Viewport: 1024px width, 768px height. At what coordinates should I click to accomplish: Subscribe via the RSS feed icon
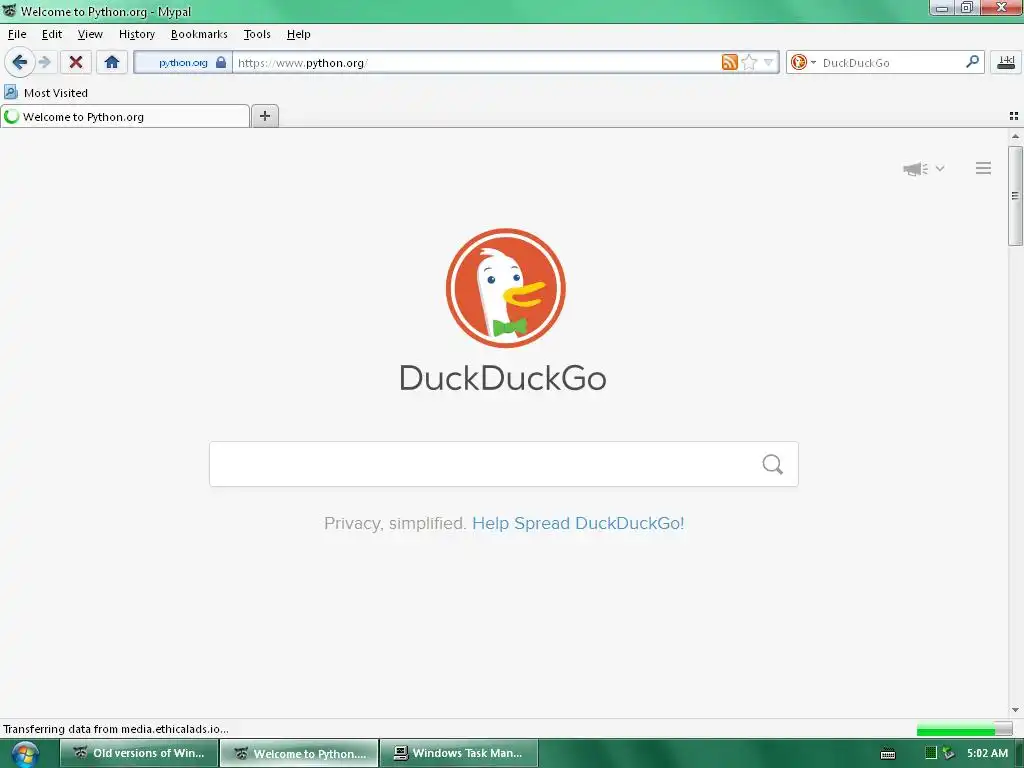click(x=729, y=63)
